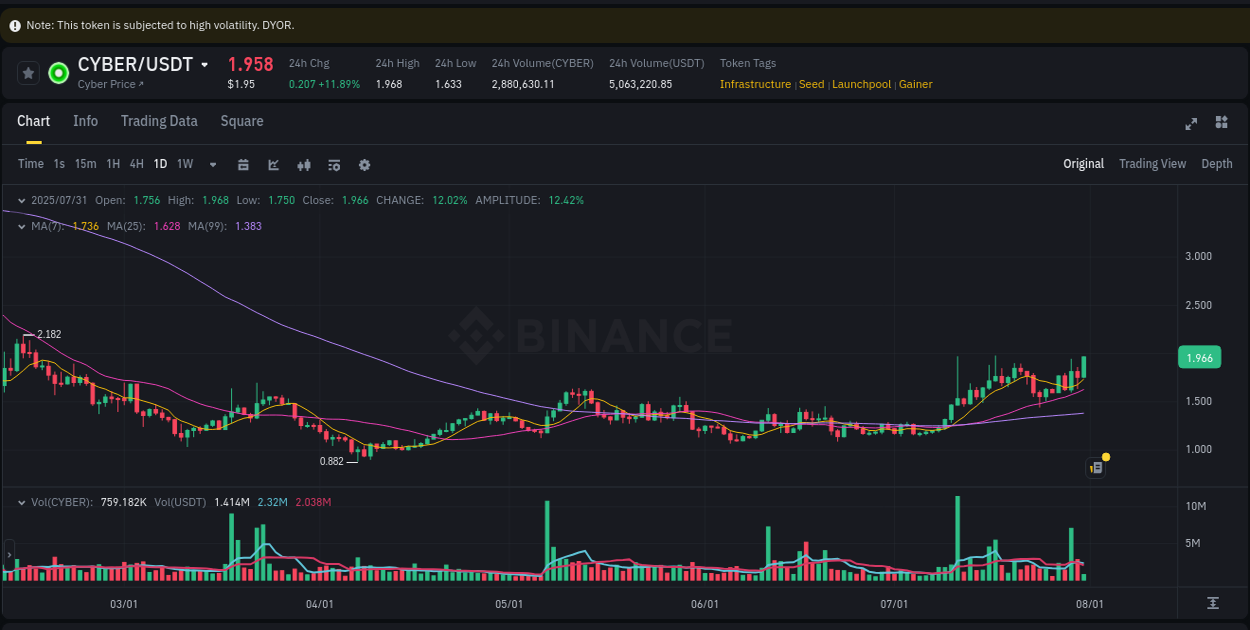This screenshot has width=1250, height=630.
Task: Open the chart settings gear icon
Action: pos(364,164)
